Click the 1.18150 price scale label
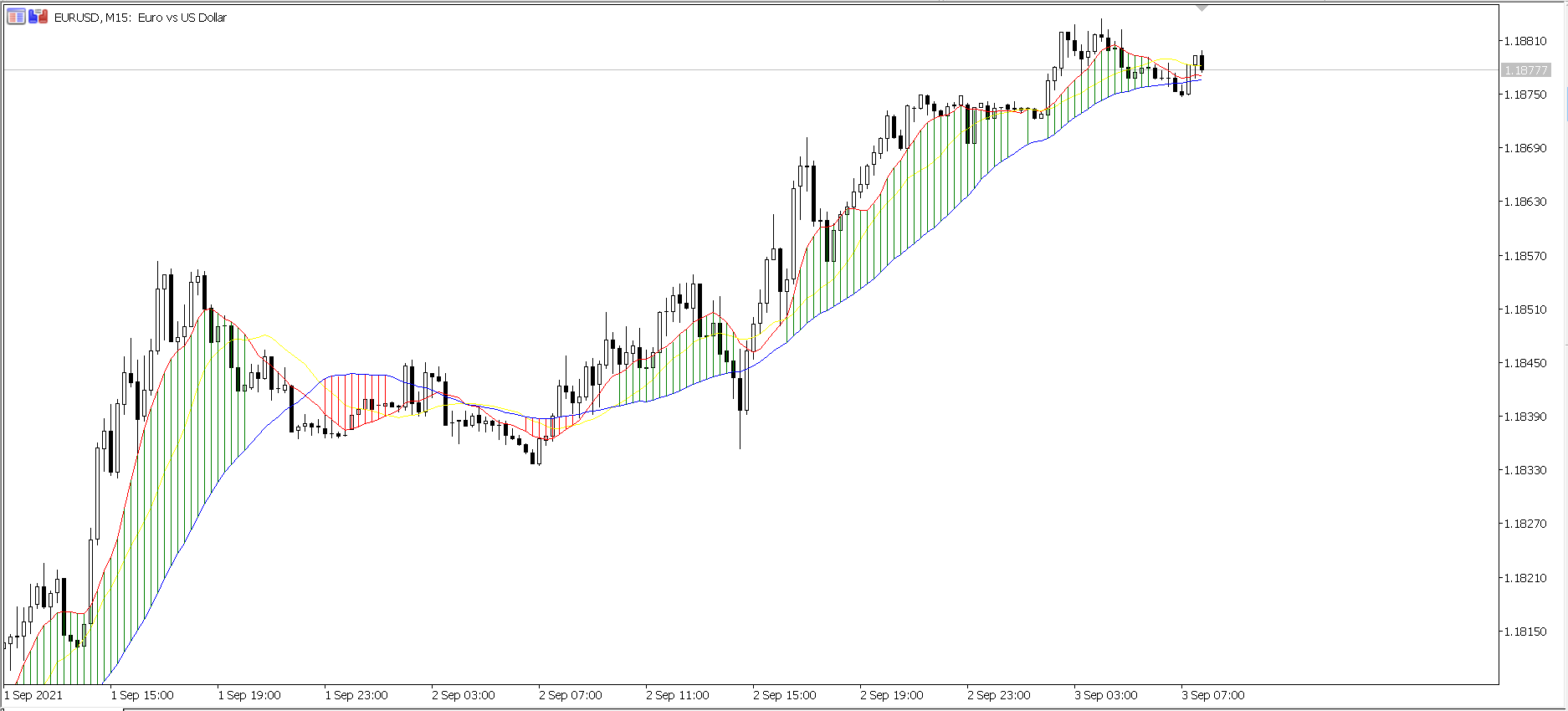 pyautogui.click(x=1525, y=632)
